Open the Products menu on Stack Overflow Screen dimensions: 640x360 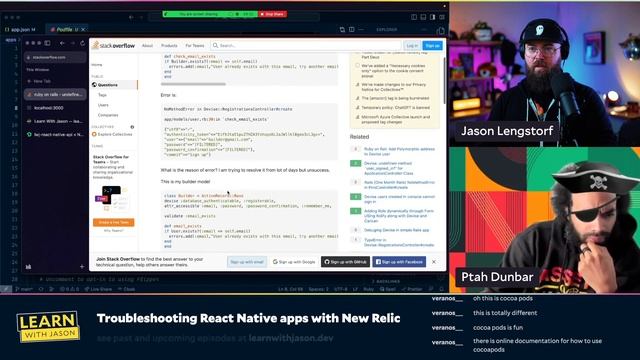click(169, 46)
